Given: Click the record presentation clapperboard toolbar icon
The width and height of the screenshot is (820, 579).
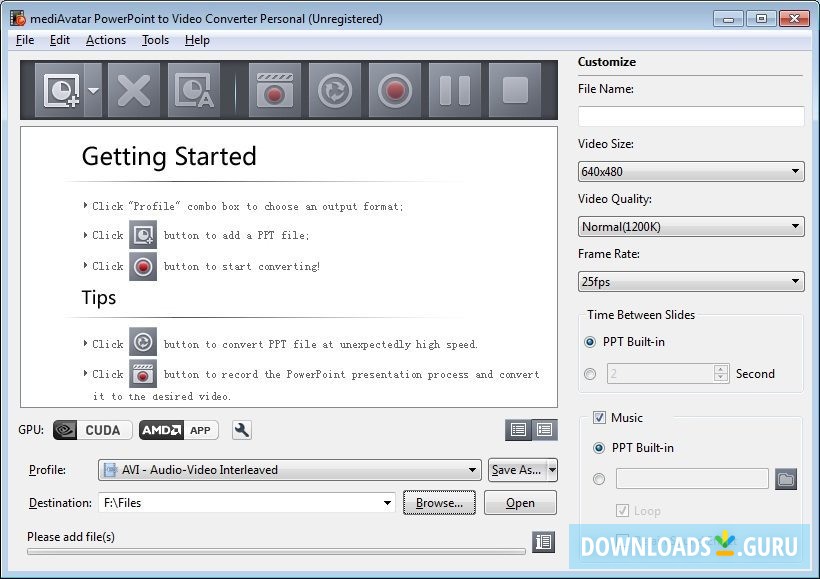Looking at the screenshot, I should [x=275, y=90].
